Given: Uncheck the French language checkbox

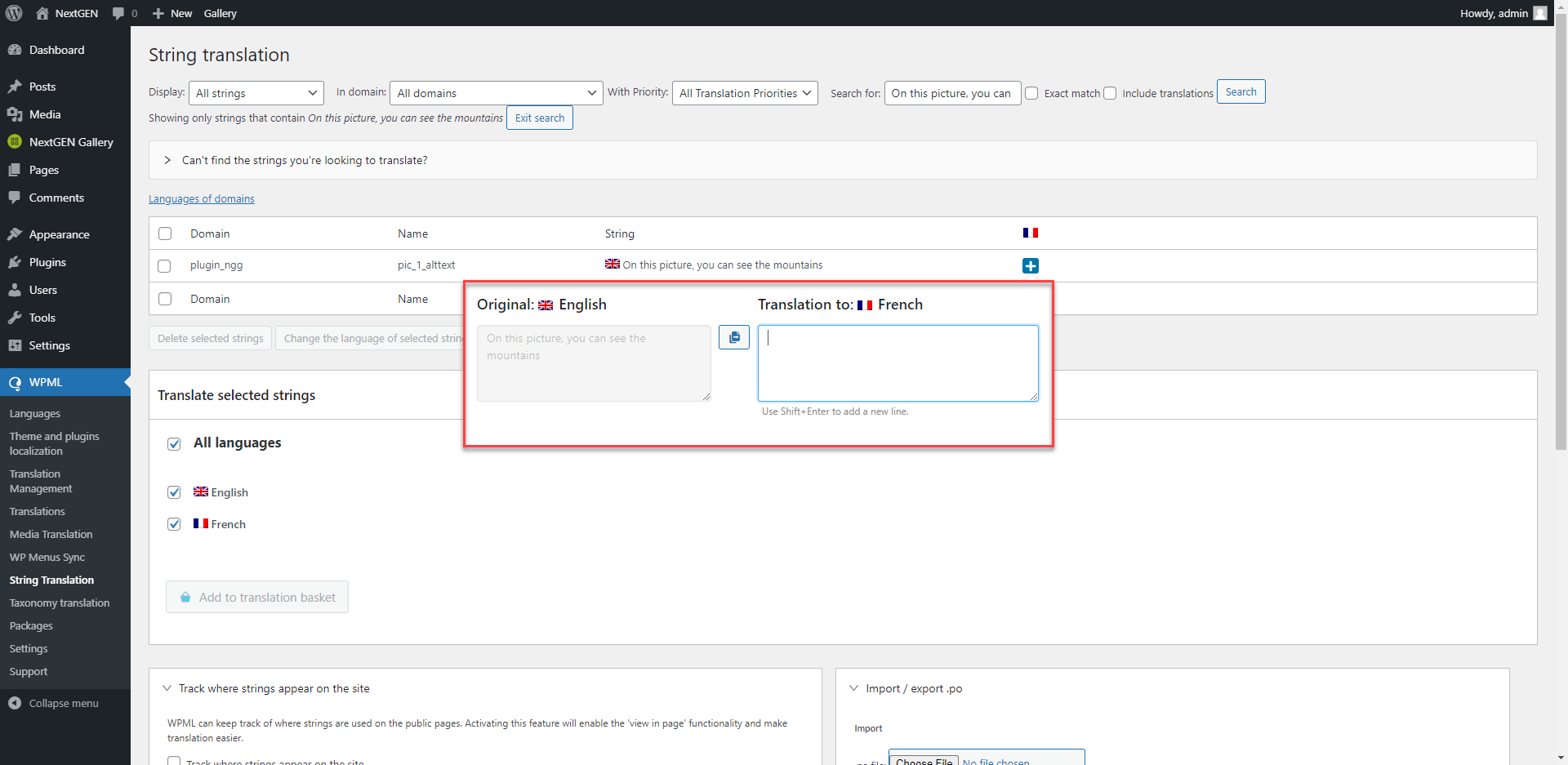Looking at the screenshot, I should pyautogui.click(x=174, y=524).
